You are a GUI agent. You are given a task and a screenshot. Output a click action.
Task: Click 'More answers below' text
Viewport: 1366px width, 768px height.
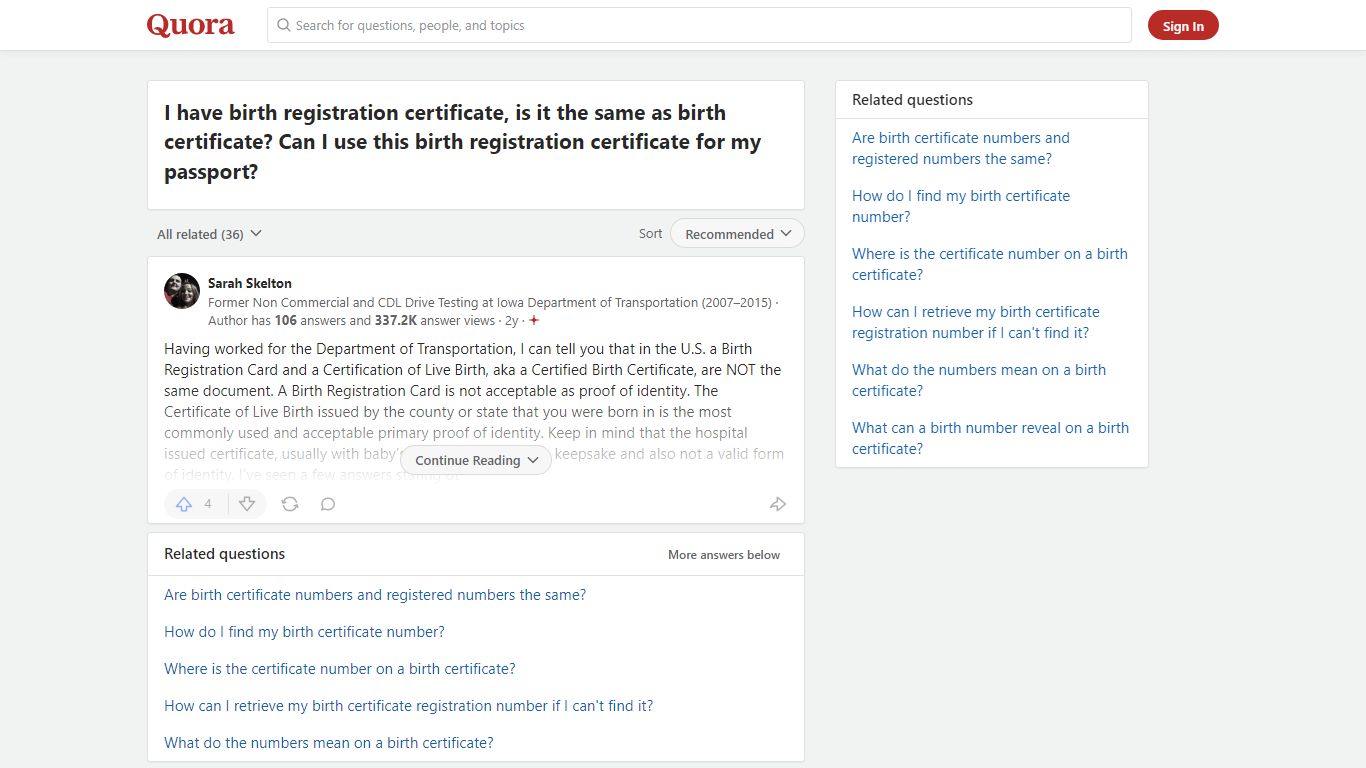(724, 555)
